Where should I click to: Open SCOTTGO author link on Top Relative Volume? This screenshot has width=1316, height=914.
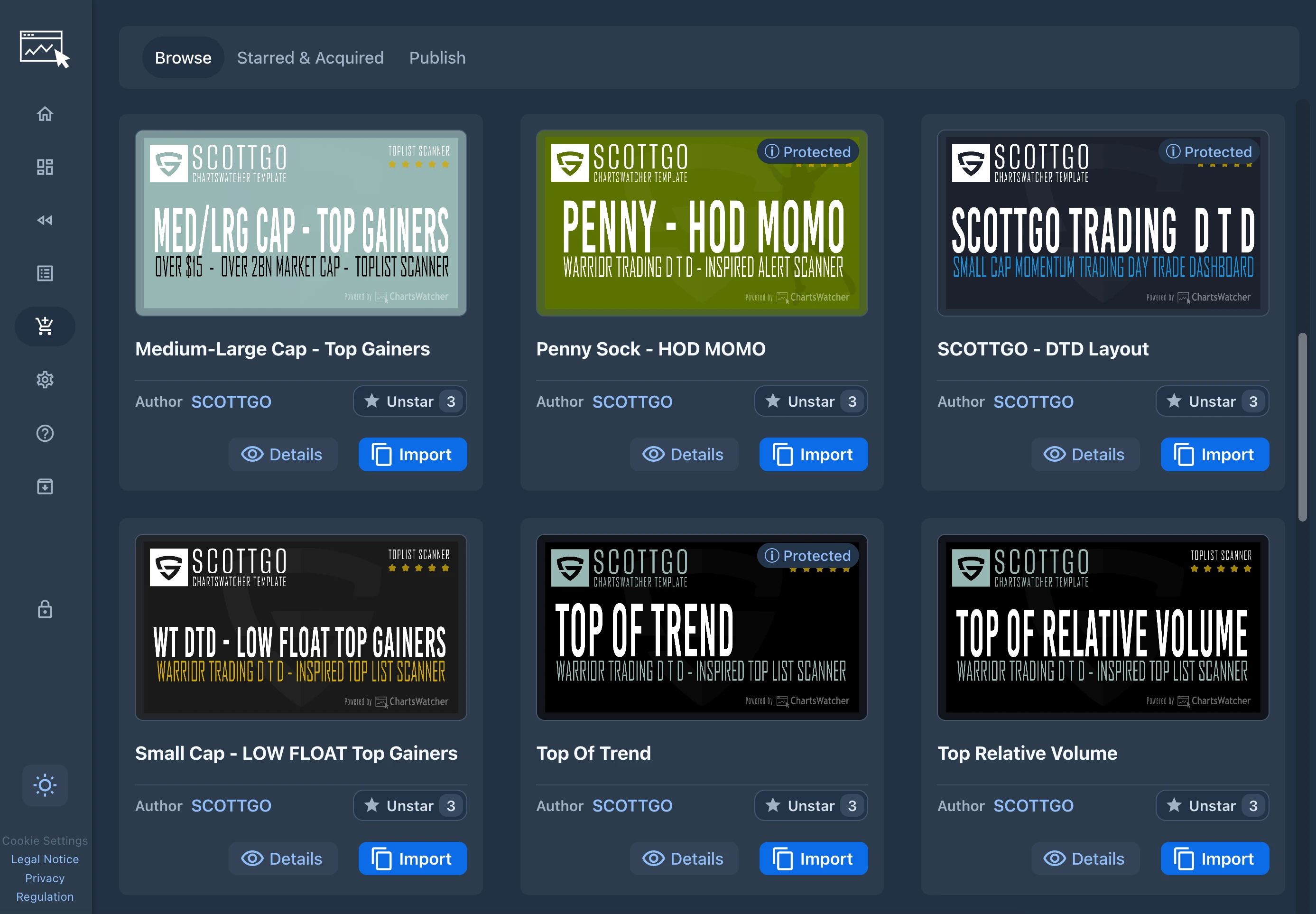(x=1034, y=806)
